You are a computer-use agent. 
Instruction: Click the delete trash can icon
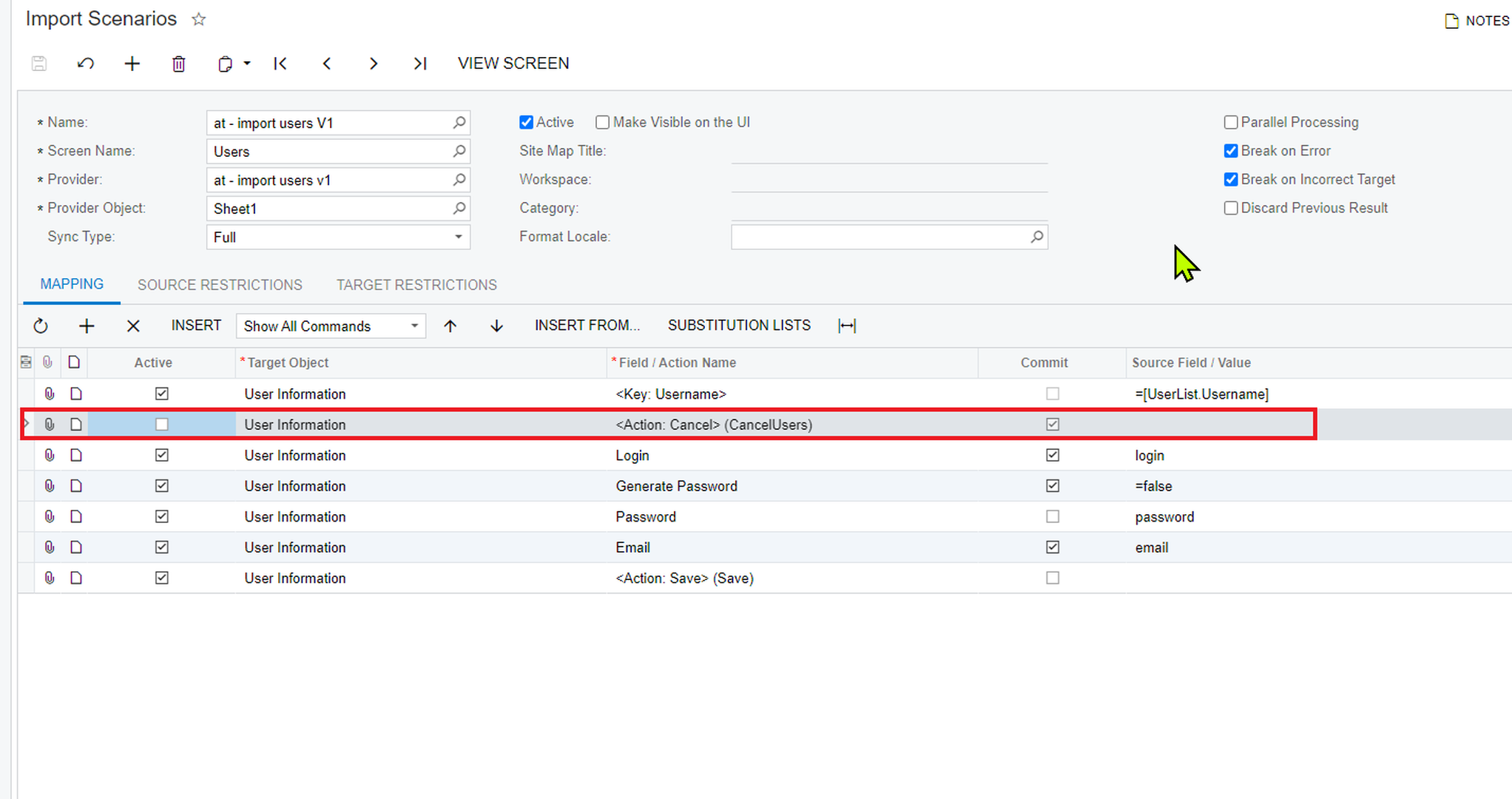coord(178,64)
